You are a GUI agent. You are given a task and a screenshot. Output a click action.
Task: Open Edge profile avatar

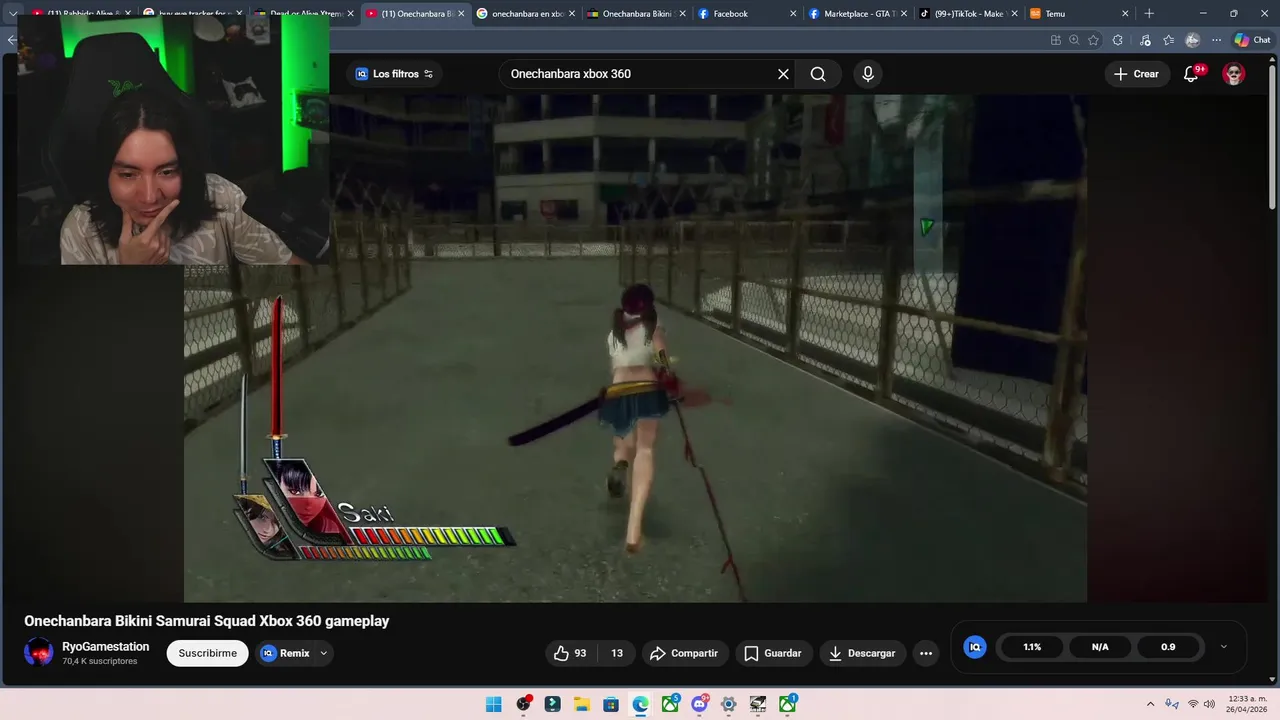[x=1192, y=40]
